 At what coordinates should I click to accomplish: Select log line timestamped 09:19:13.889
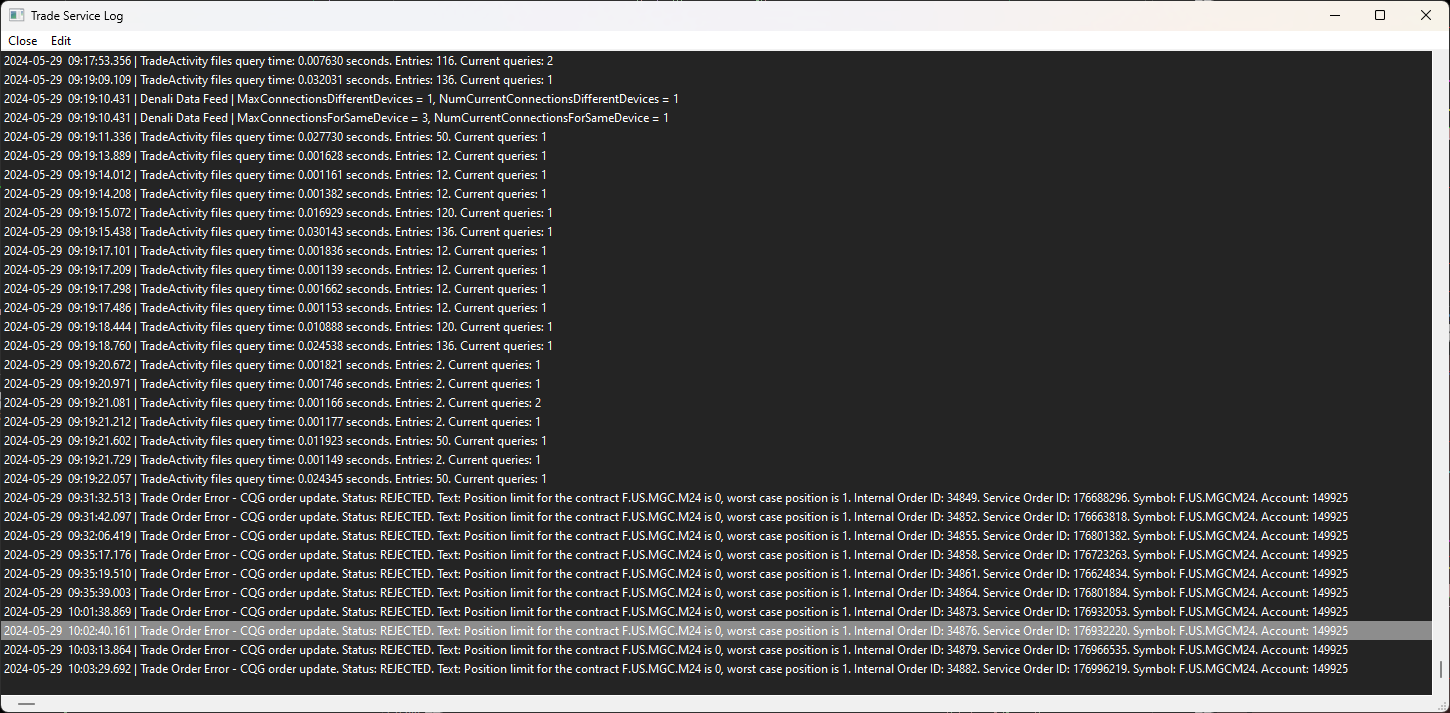tap(716, 156)
